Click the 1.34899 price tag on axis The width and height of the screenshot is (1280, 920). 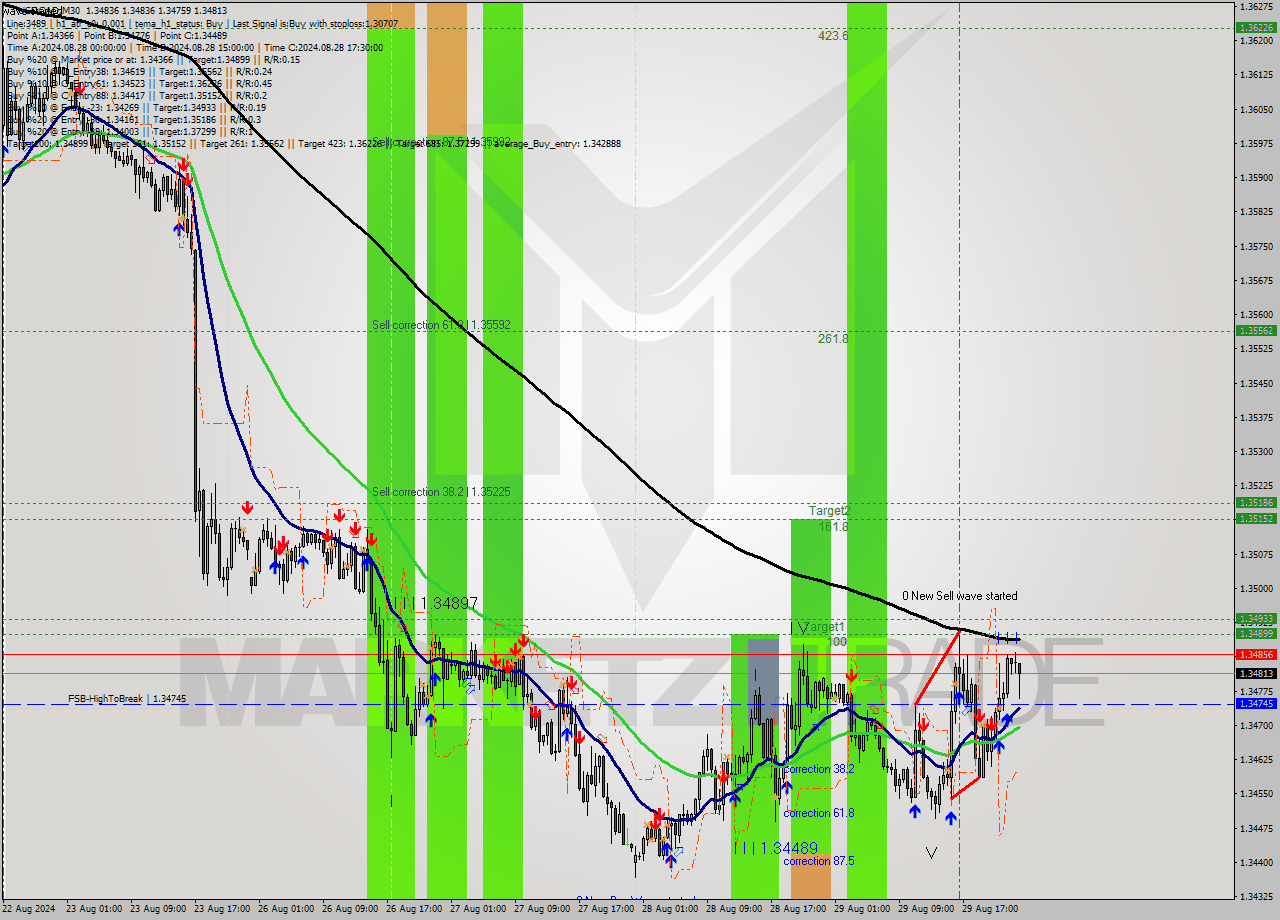click(x=1255, y=633)
